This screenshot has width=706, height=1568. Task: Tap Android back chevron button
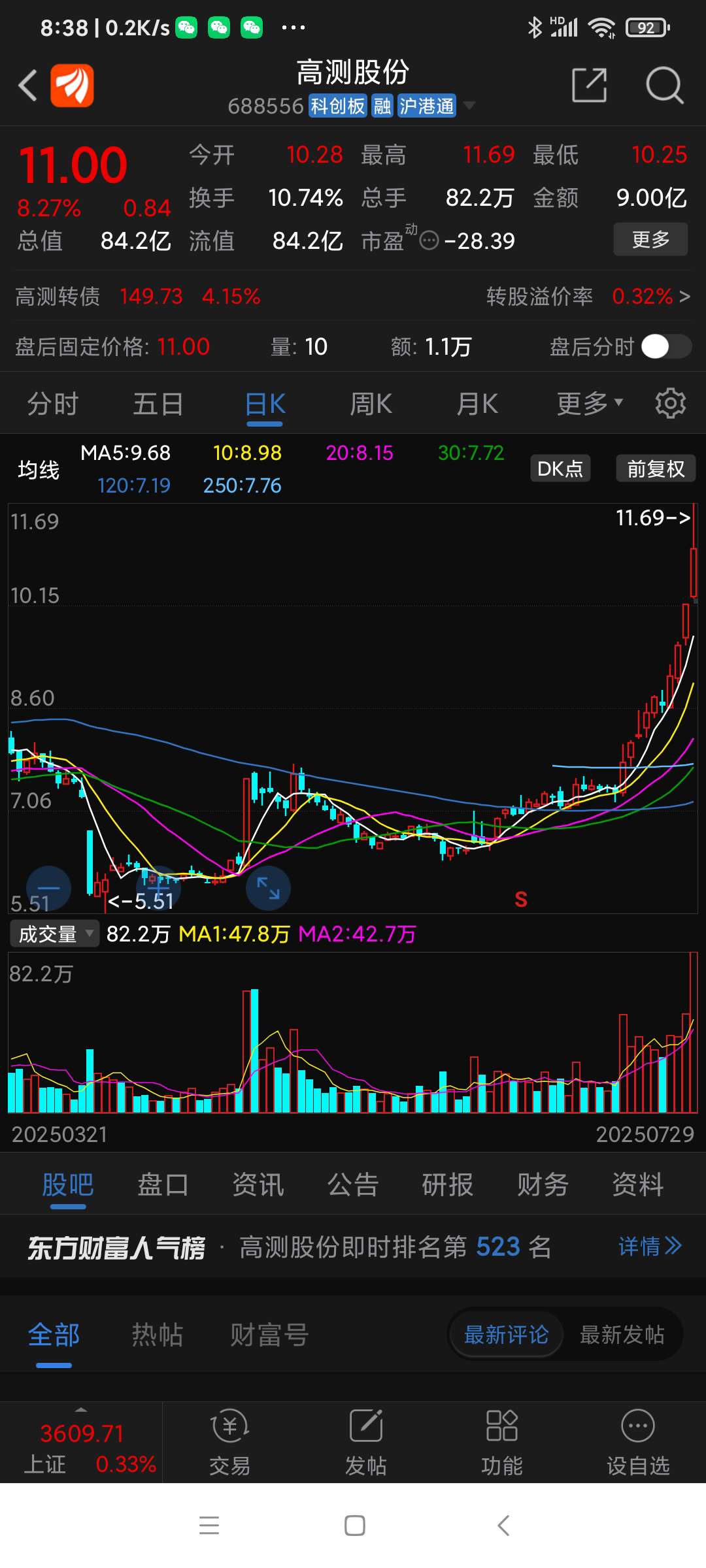(x=503, y=1526)
